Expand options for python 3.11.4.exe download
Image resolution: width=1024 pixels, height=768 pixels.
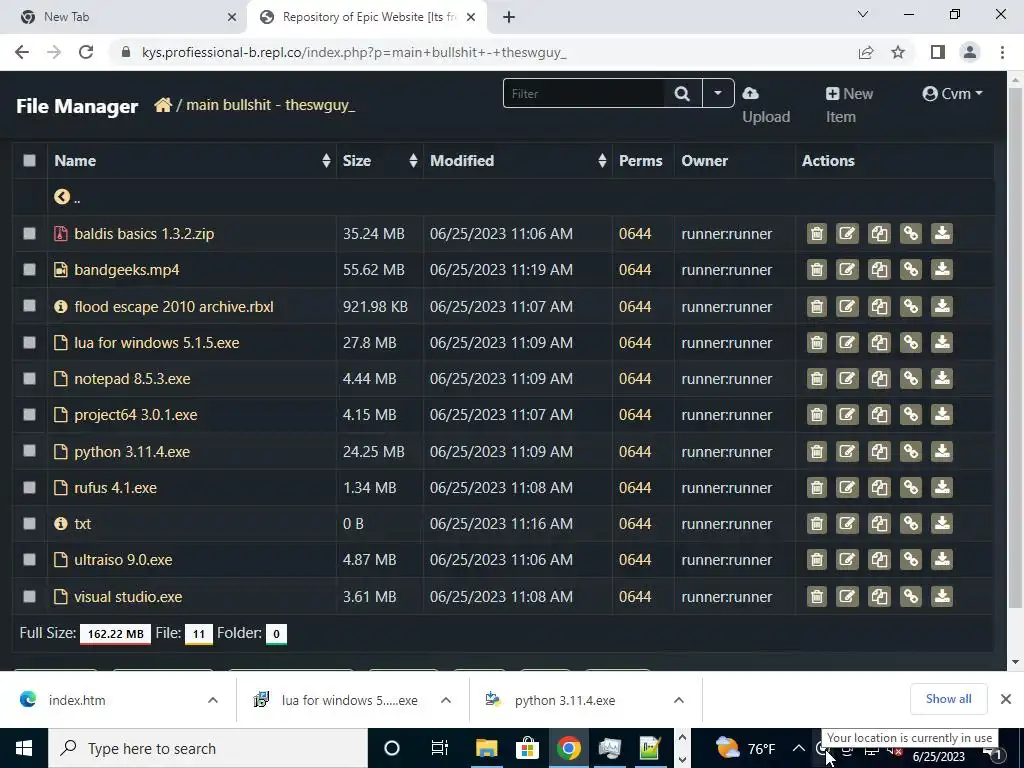coord(679,700)
